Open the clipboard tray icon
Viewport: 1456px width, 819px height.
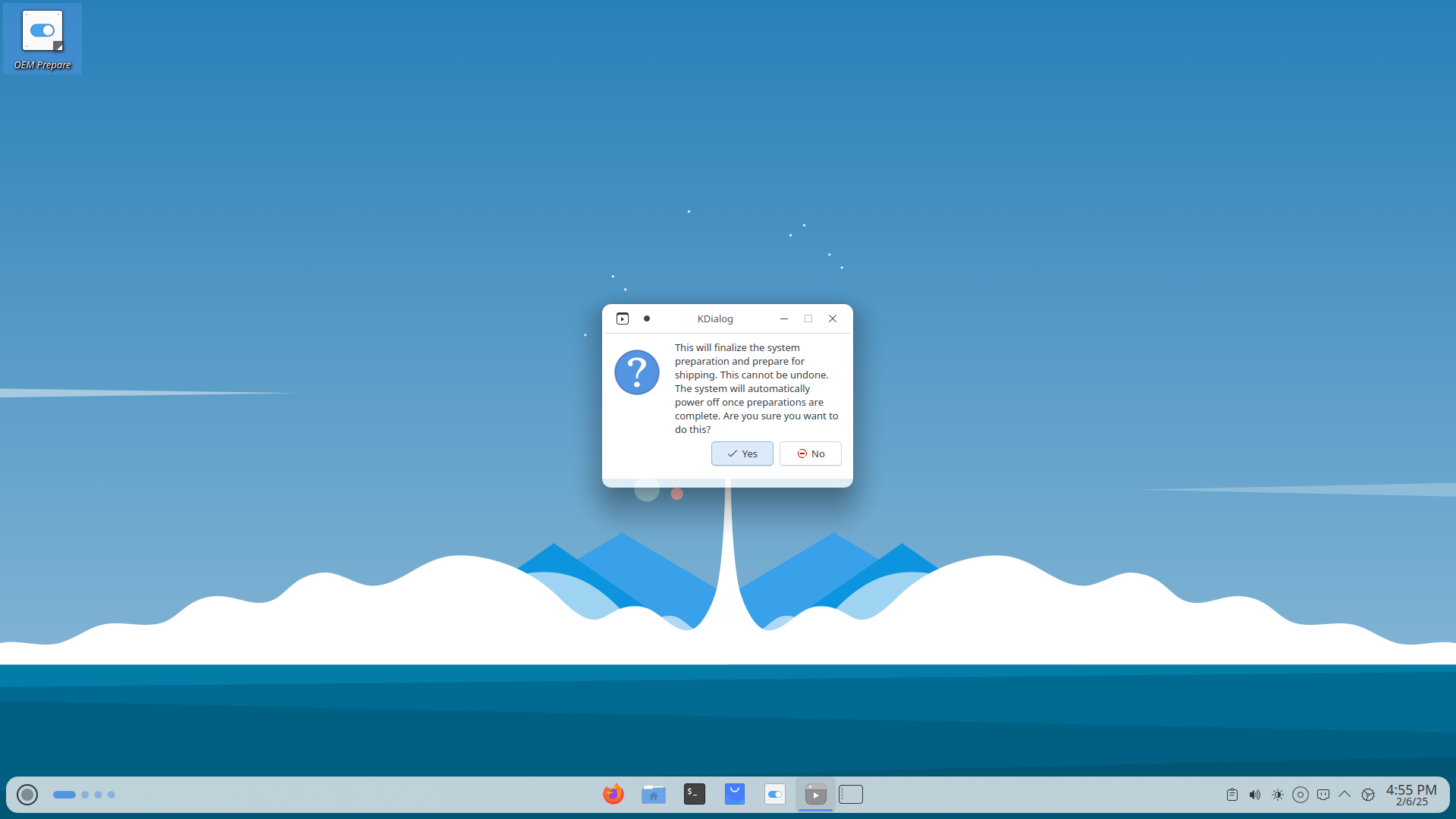point(1232,795)
